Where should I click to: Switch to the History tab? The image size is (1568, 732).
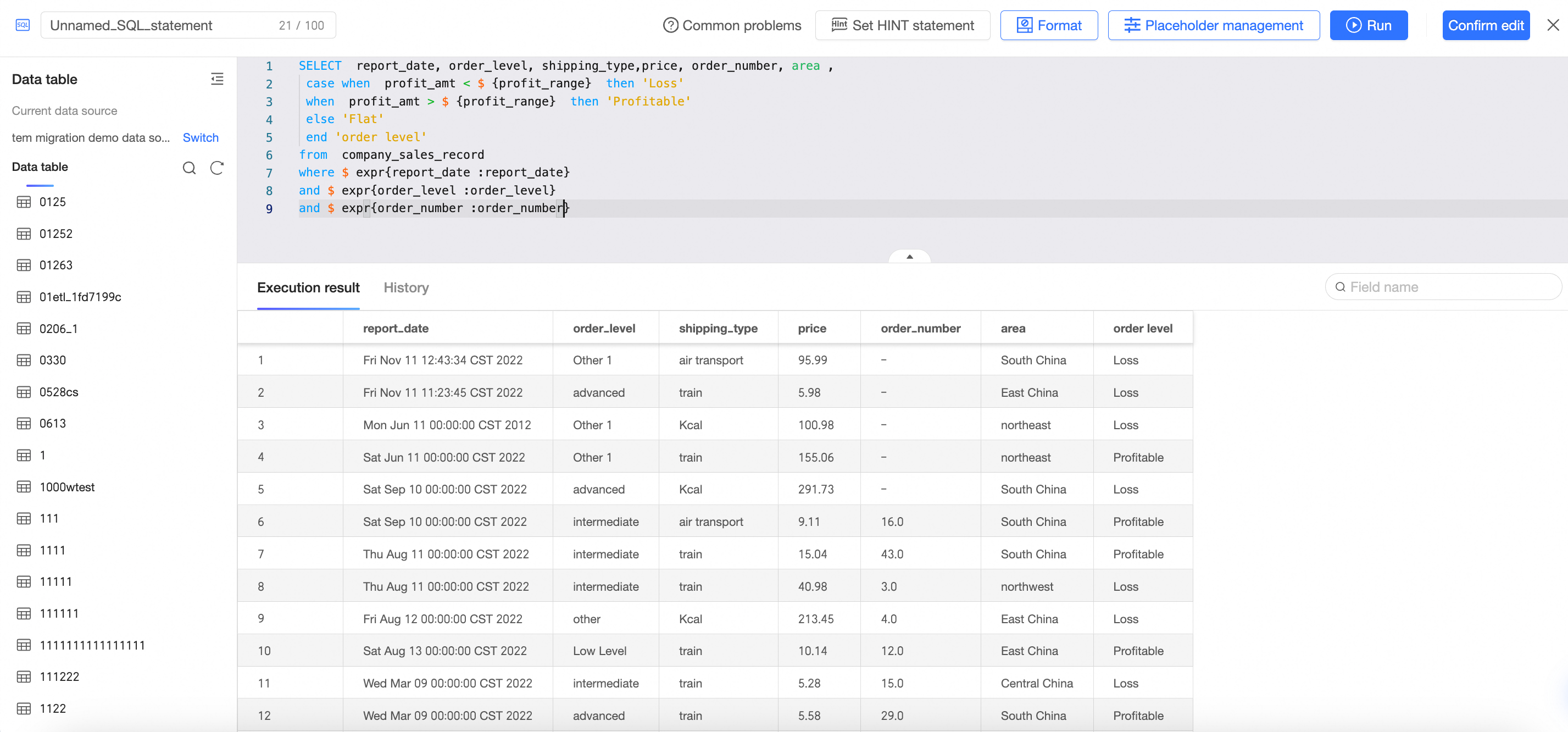[x=406, y=287]
